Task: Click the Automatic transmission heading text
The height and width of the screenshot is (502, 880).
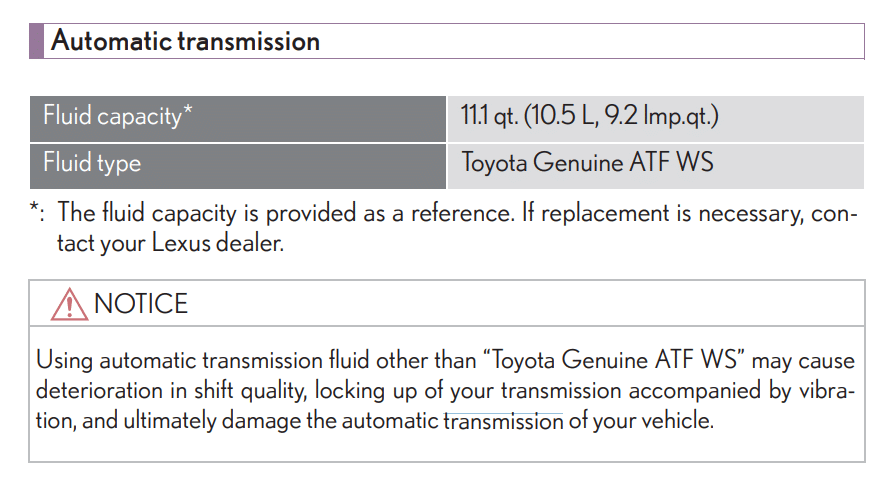Action: pos(185,41)
